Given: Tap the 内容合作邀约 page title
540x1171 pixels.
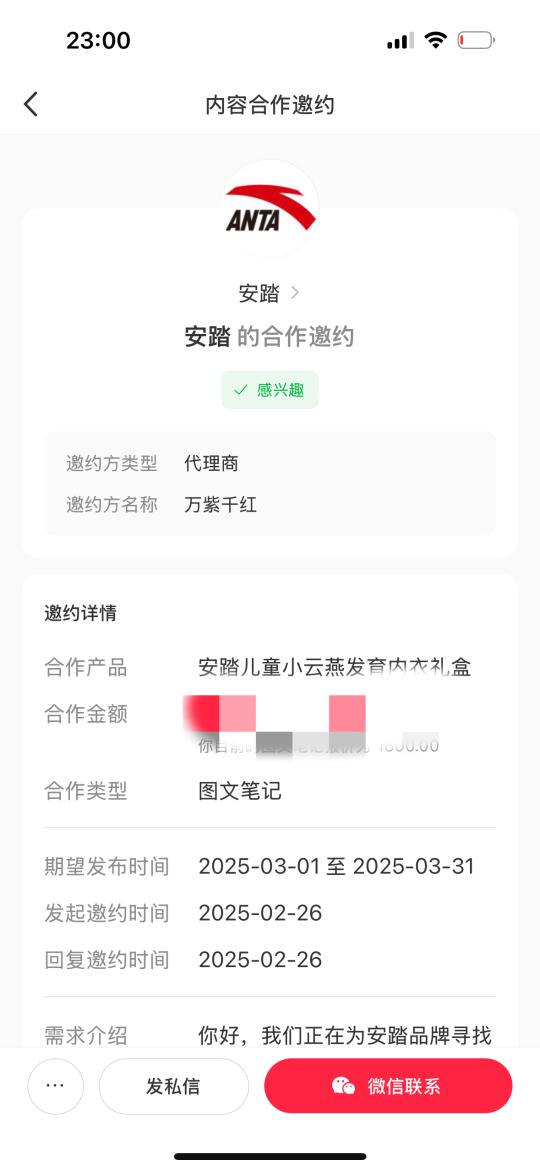Looking at the screenshot, I should coord(270,105).
